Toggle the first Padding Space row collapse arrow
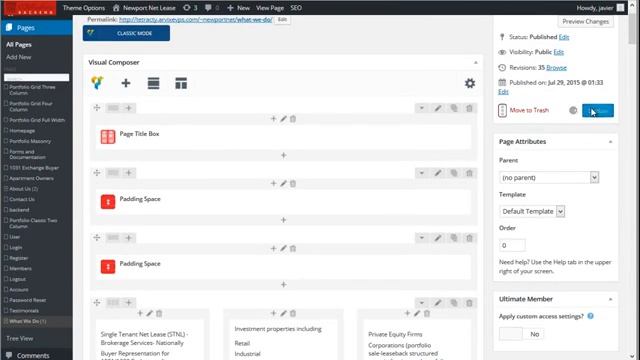This screenshot has height=360, width=640. pos(422,173)
